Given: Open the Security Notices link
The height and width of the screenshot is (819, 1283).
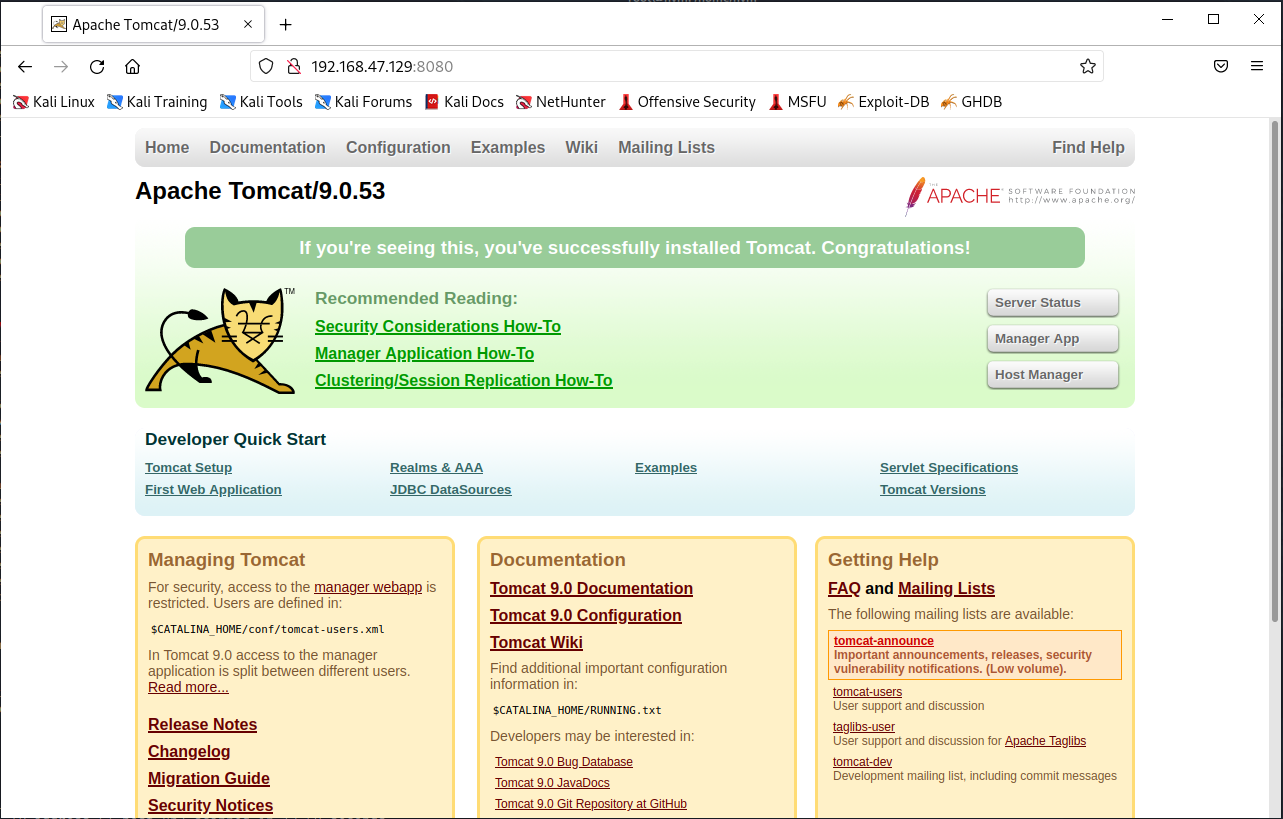Looking at the screenshot, I should click(x=210, y=806).
